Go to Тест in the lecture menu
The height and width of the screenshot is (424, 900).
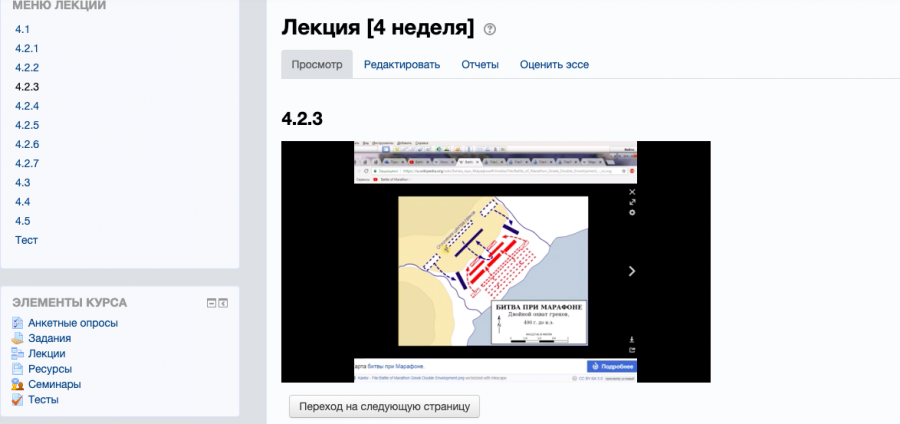click(26, 240)
